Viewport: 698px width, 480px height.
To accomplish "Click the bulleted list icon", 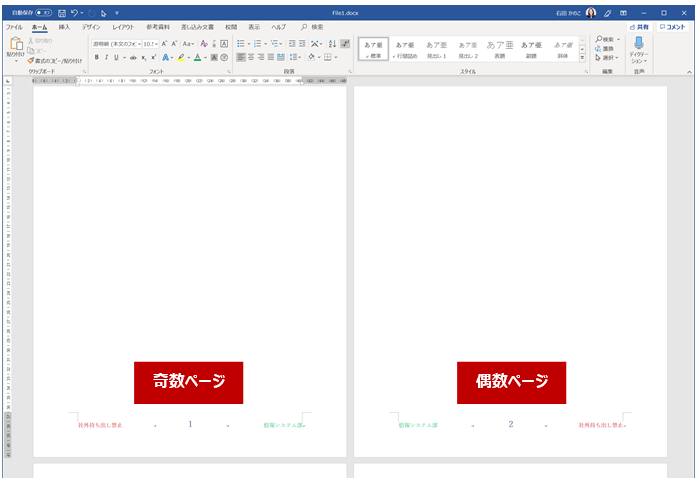I will (x=241, y=44).
